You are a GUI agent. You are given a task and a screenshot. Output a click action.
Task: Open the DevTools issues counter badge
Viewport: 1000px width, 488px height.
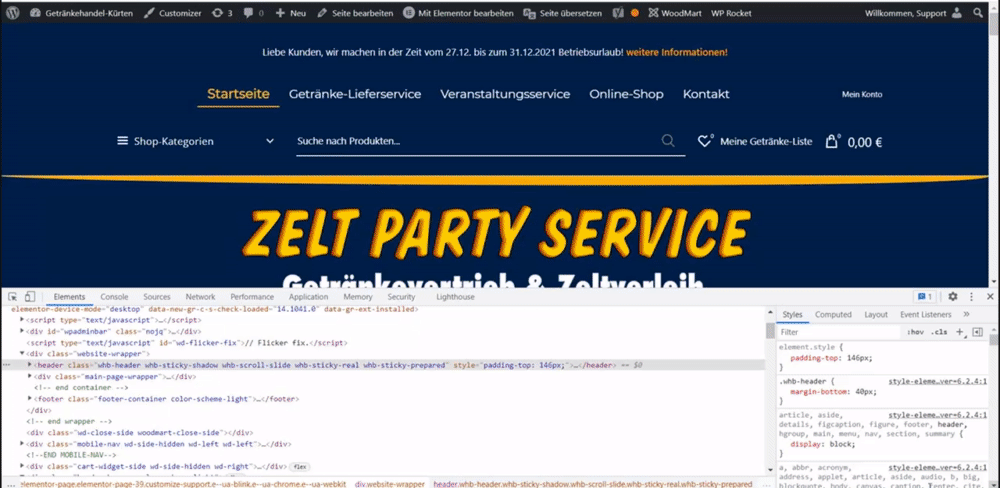point(925,297)
